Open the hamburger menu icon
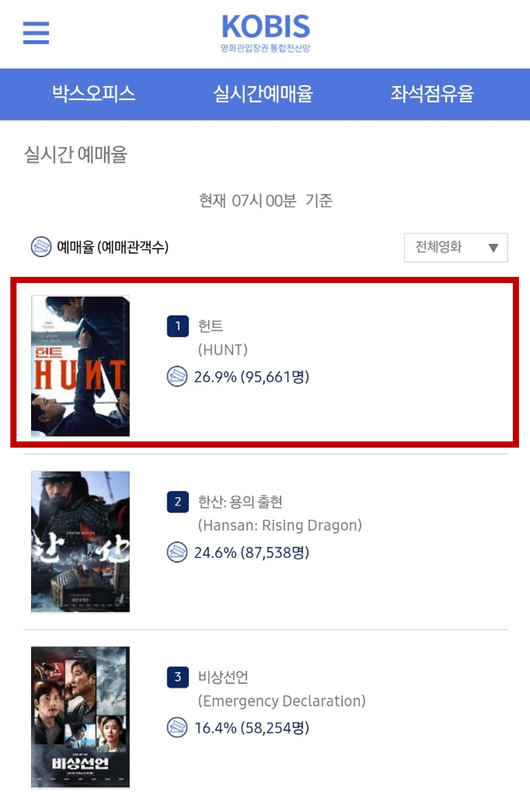Image resolution: width=530 pixels, height=803 pixels. click(x=36, y=33)
